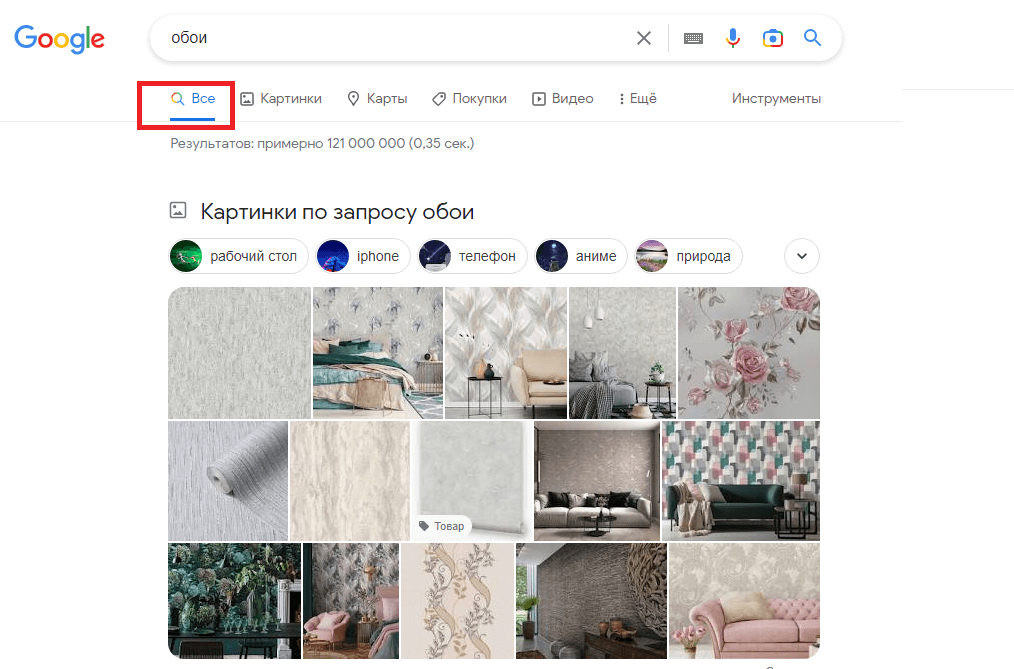Open the 'Покупки' tab
1014x669 pixels.
click(x=469, y=99)
